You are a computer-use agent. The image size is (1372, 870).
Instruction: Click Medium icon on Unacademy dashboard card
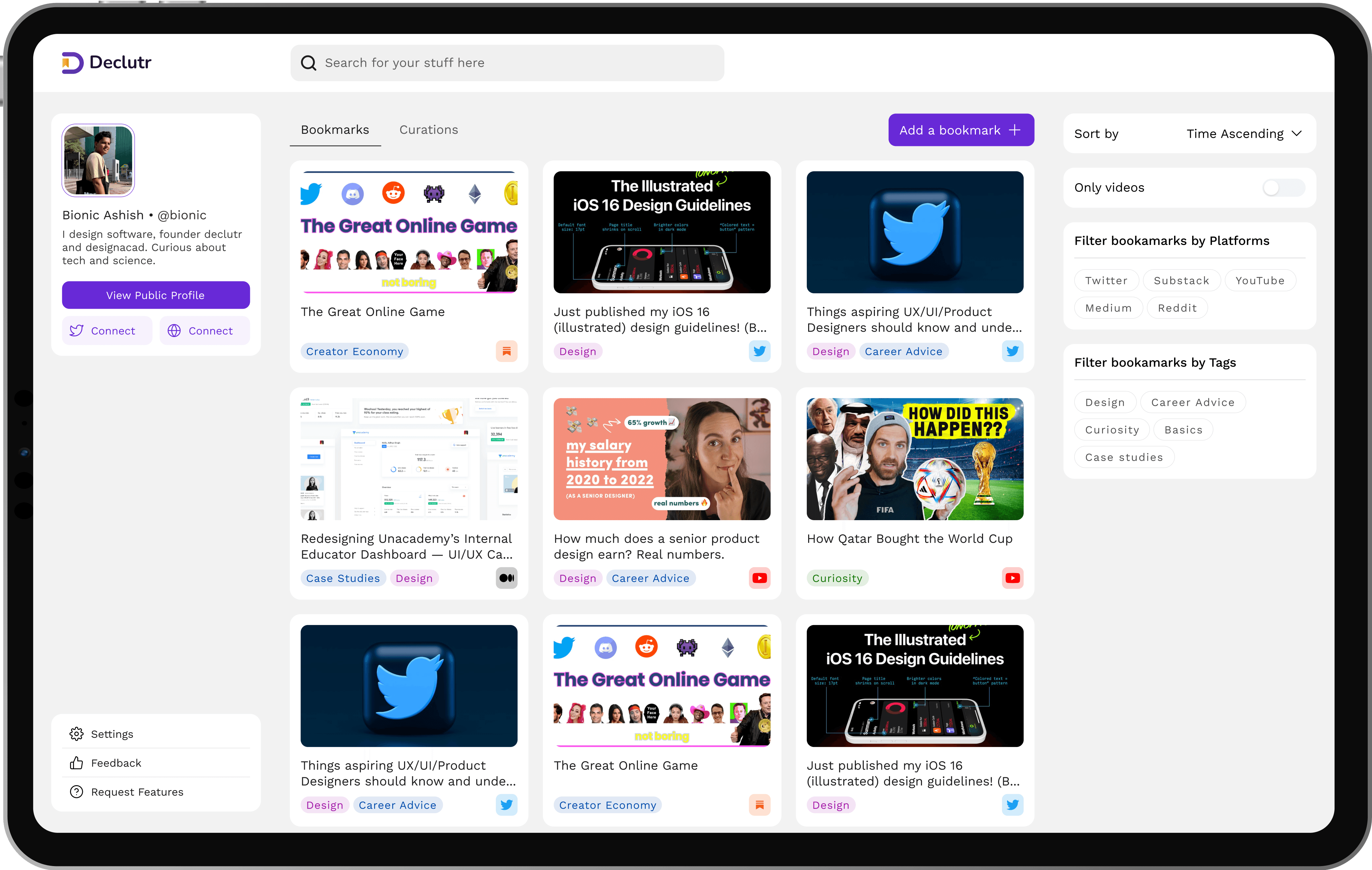point(506,578)
